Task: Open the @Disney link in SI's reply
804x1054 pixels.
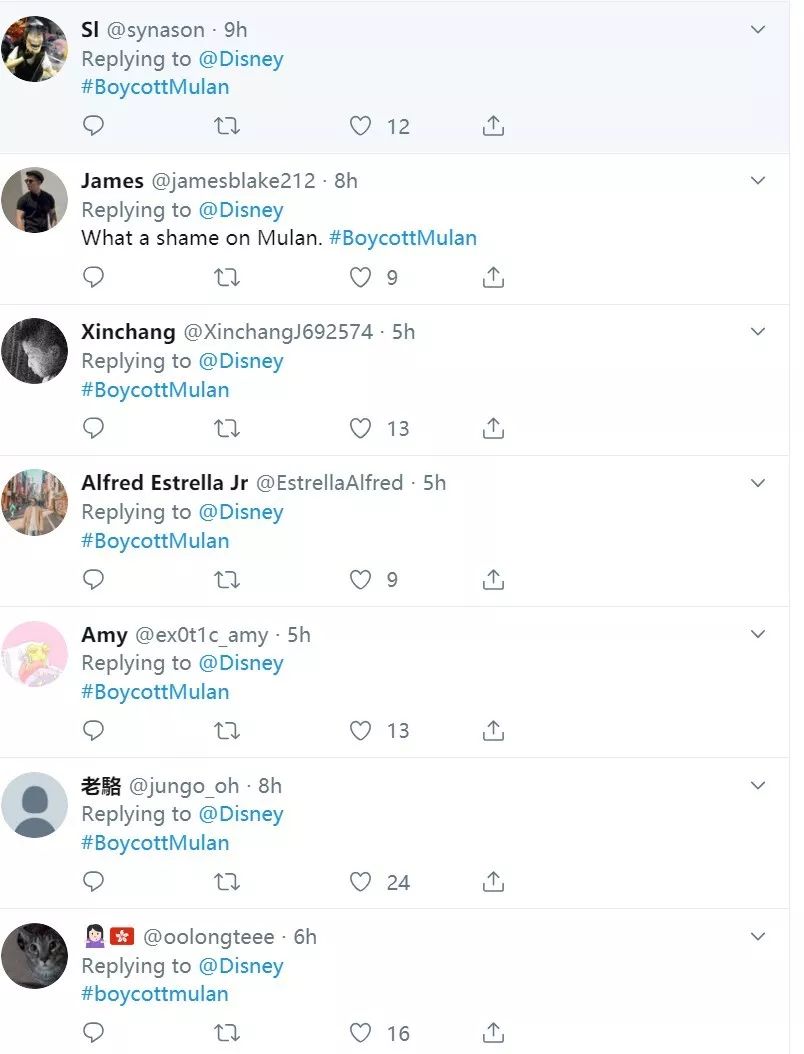Action: pyautogui.click(x=241, y=59)
